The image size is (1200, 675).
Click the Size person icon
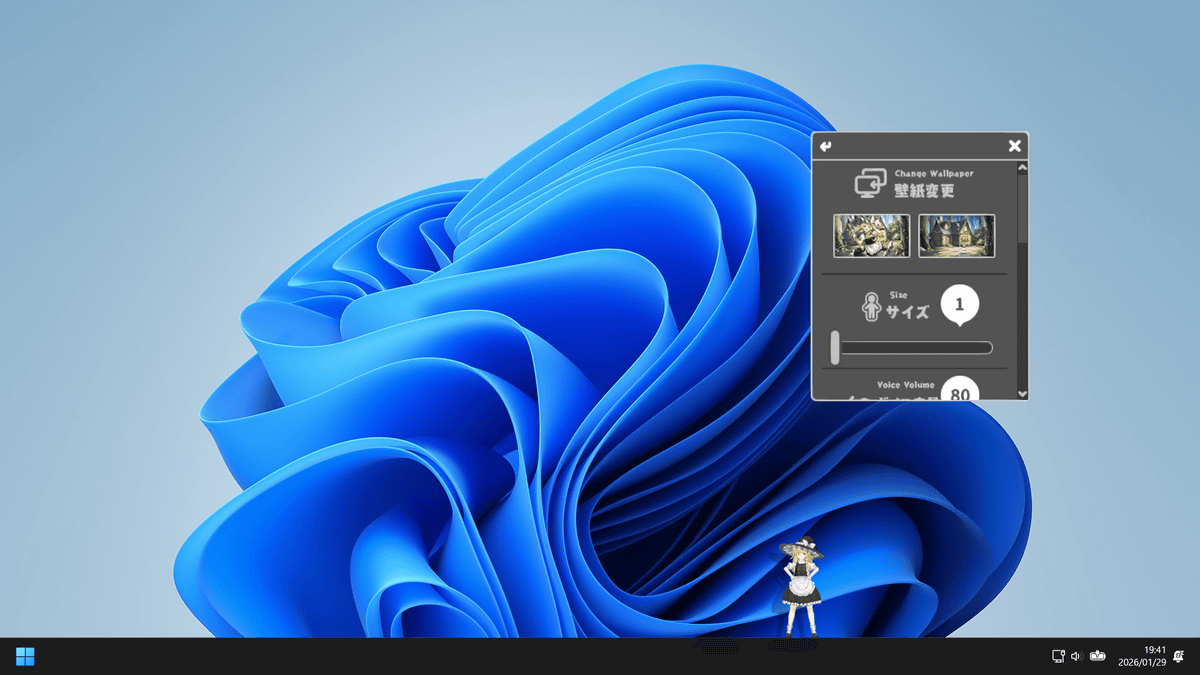(871, 306)
